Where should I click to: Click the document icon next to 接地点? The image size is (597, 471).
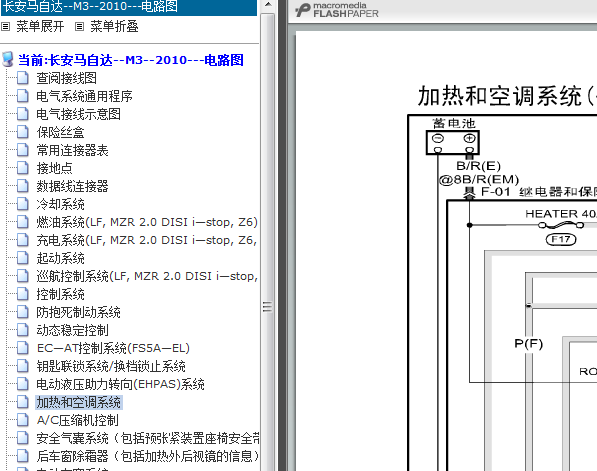coord(23,168)
